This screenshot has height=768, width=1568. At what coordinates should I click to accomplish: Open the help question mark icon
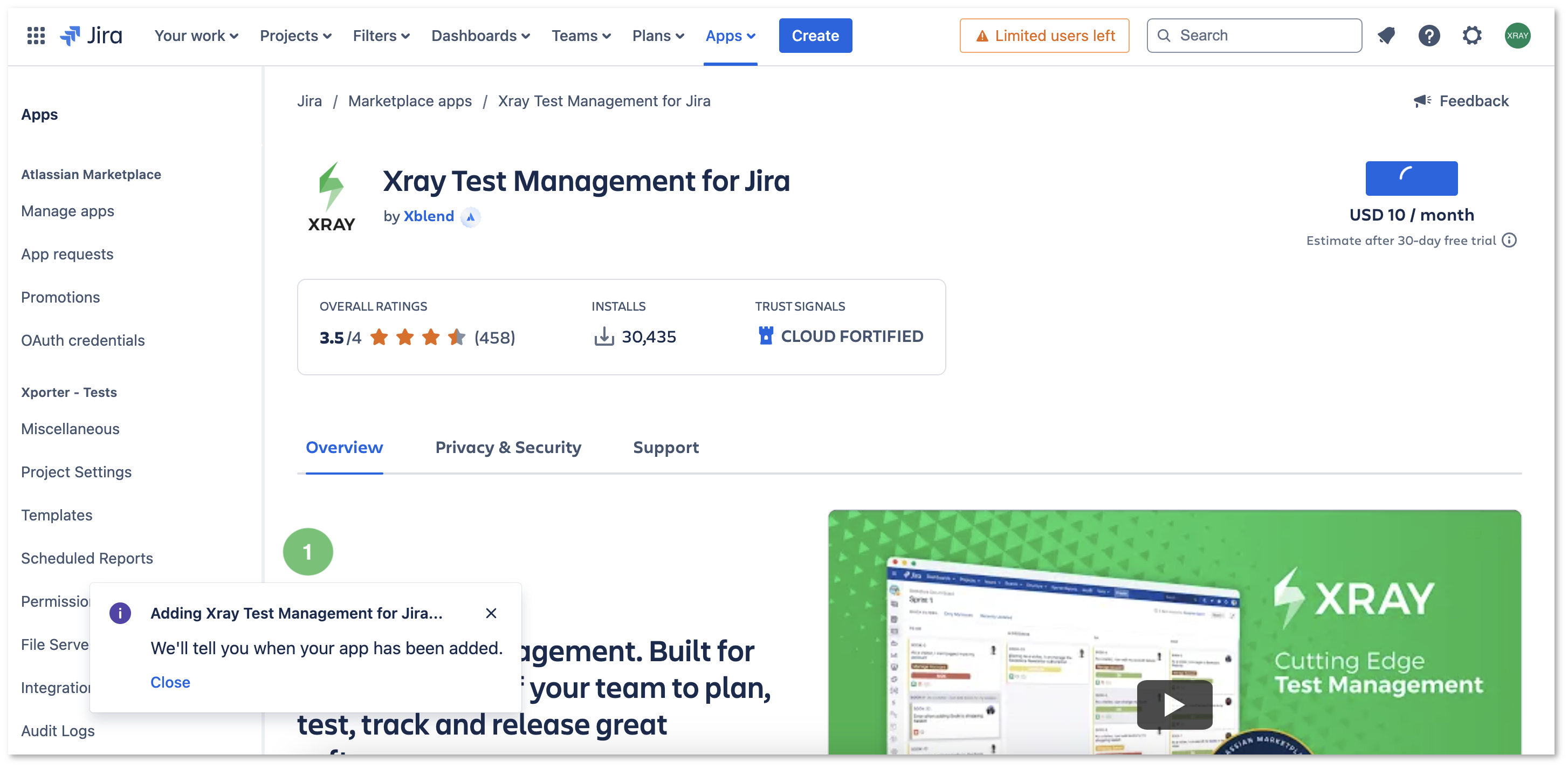pos(1429,35)
